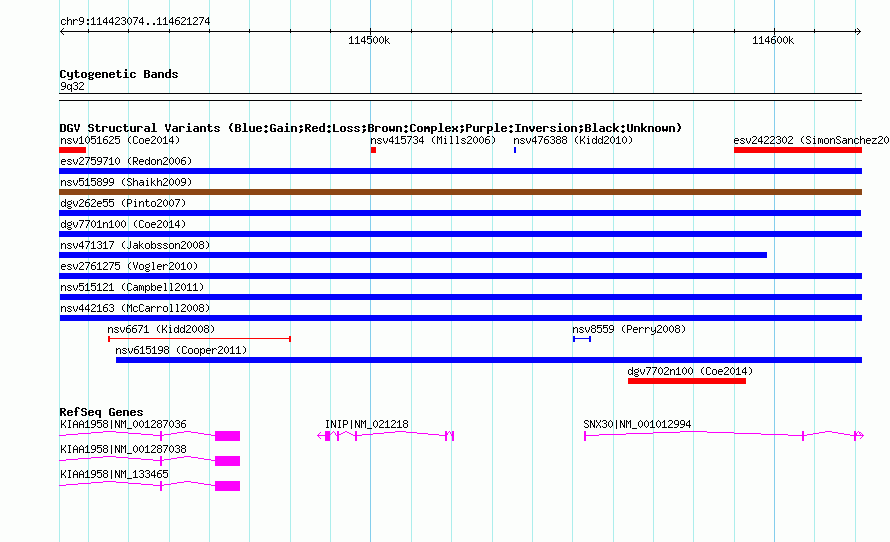
Task: Select the tiny blue nsv476388 variant mark
Action: tap(515, 150)
